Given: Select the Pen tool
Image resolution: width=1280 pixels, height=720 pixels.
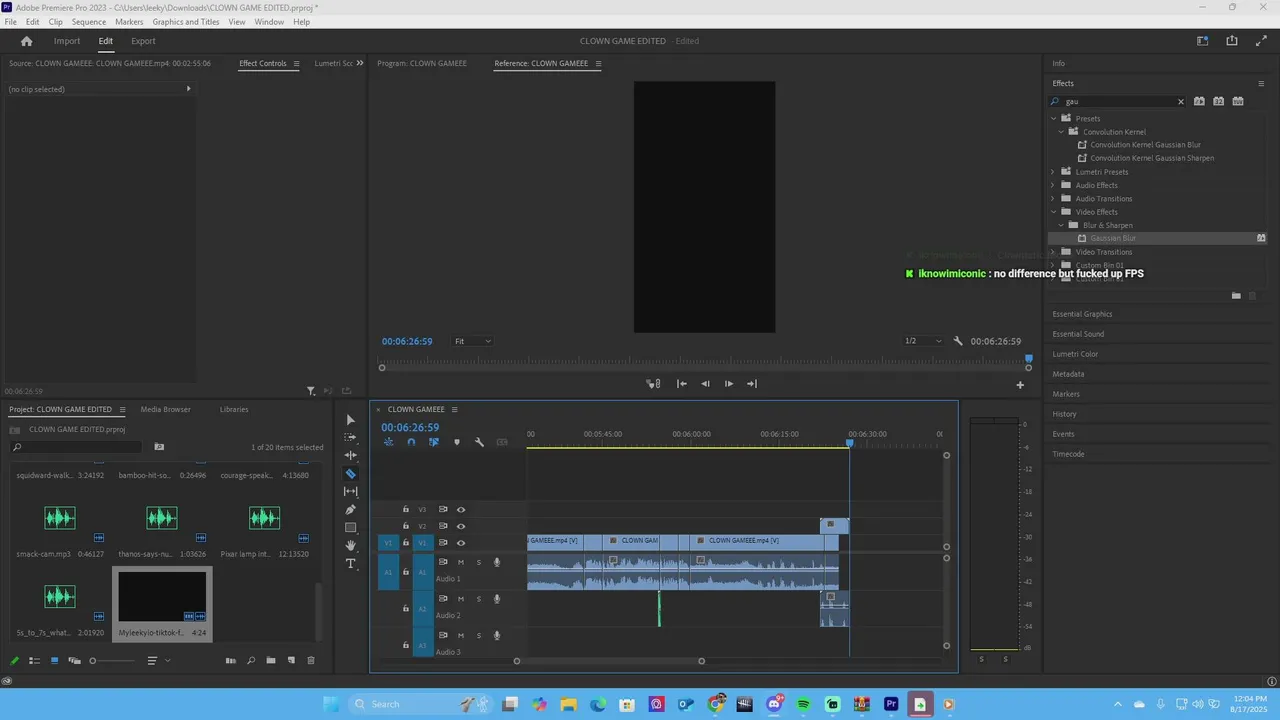Looking at the screenshot, I should coord(350,510).
